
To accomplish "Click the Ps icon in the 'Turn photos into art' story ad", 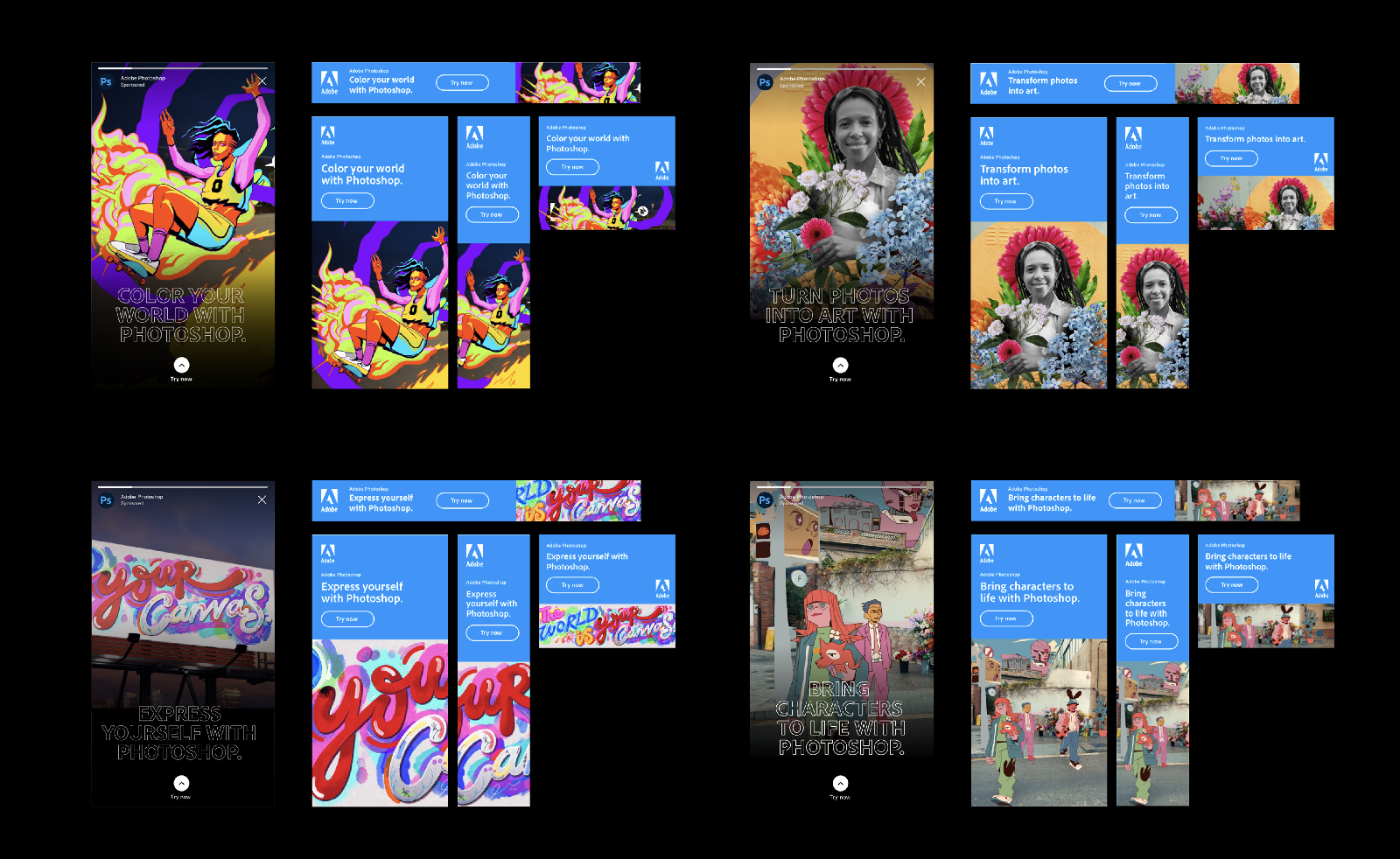I will [x=765, y=82].
